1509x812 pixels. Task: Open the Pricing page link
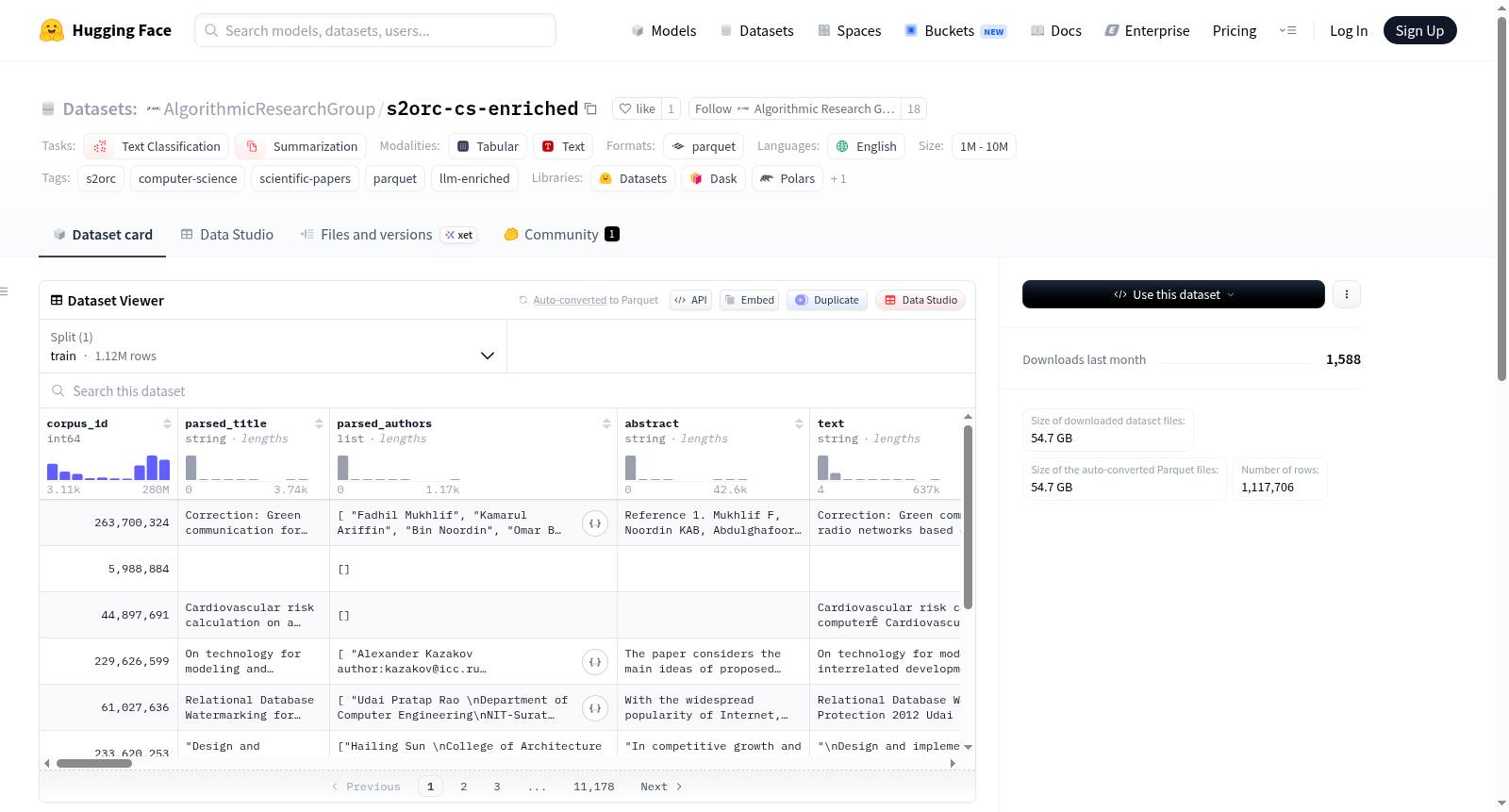coord(1235,30)
